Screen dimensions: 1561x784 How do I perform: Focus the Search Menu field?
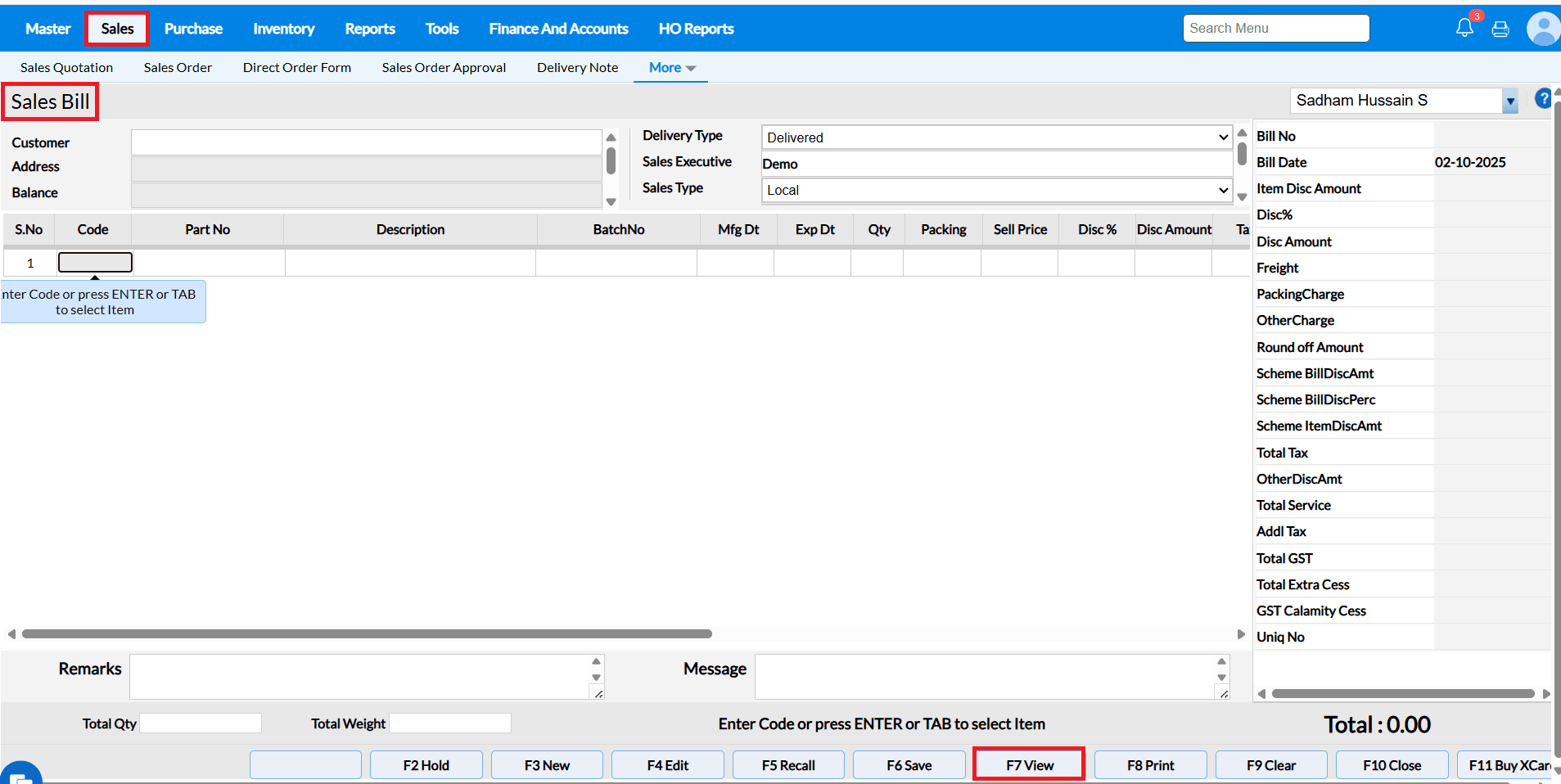[1275, 29]
